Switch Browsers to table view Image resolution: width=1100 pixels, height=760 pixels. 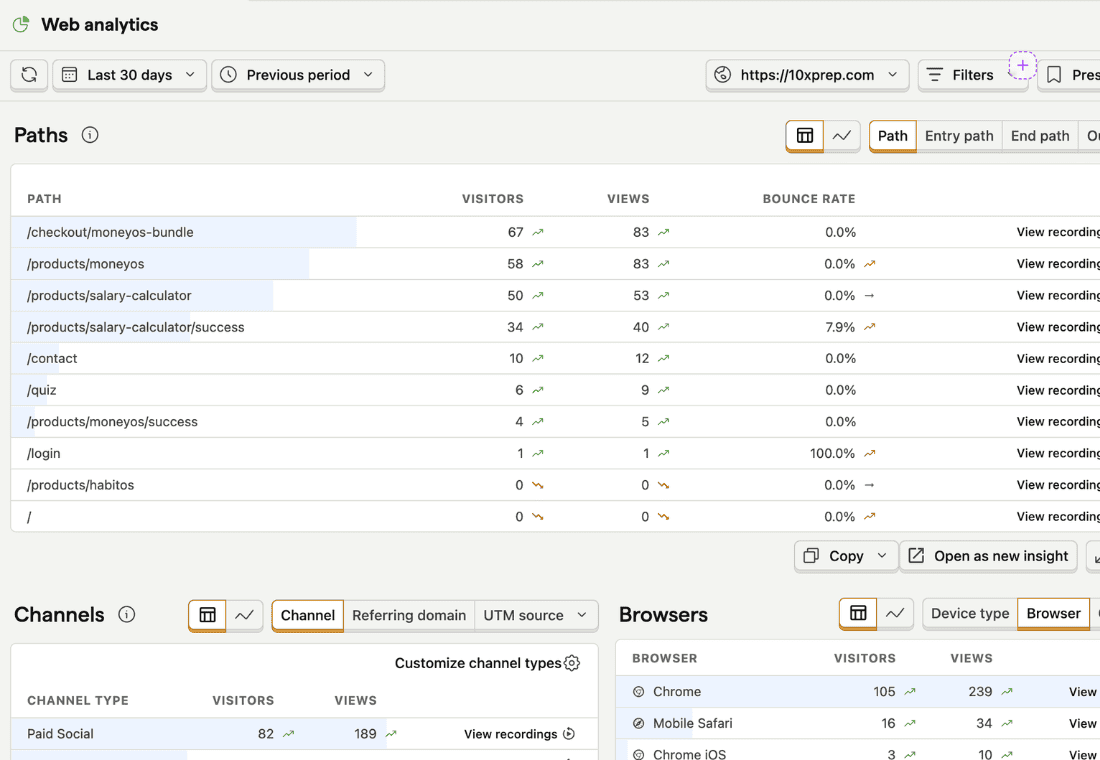[x=858, y=613]
